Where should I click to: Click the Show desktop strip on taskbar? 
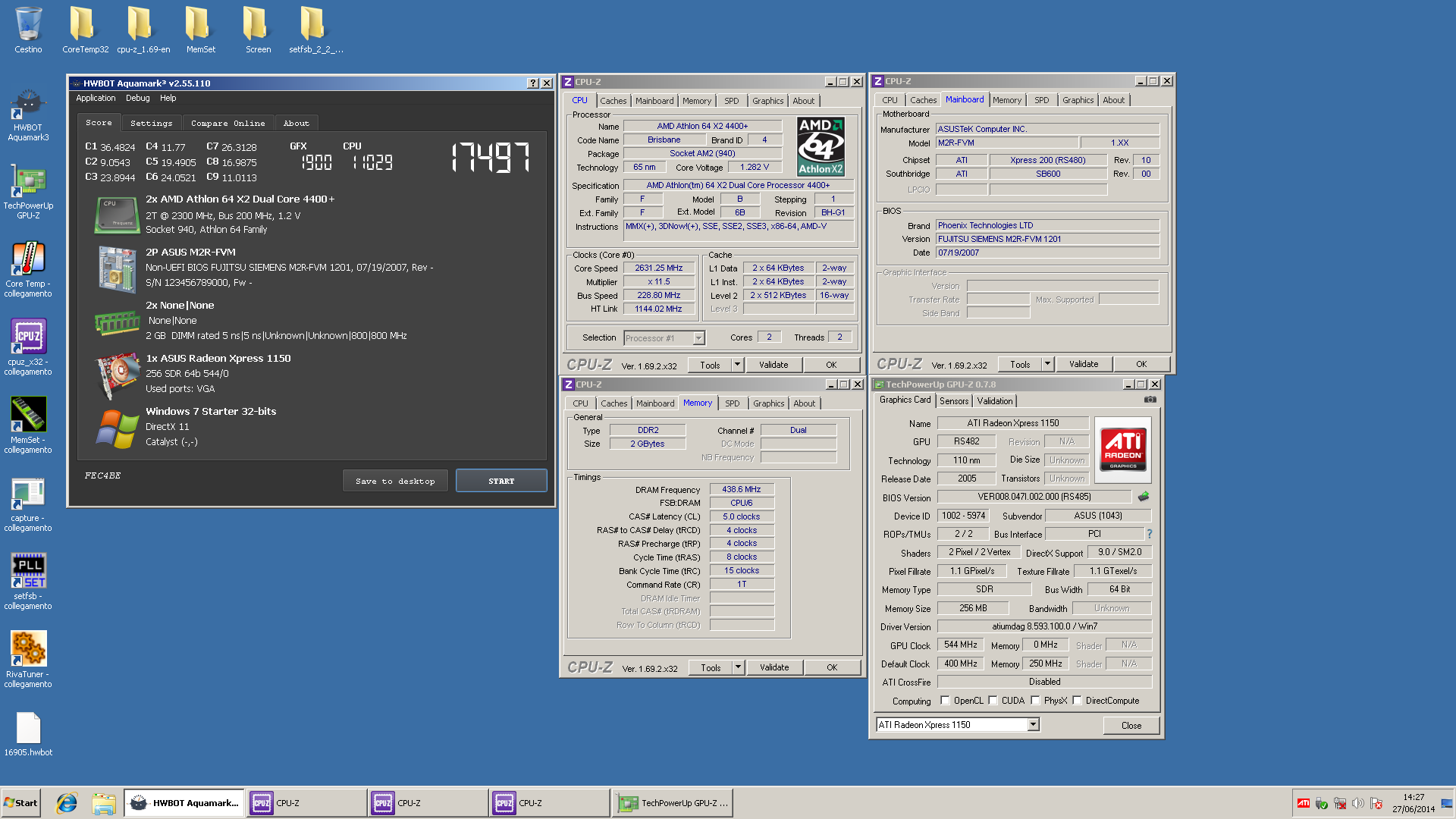pos(1448,803)
